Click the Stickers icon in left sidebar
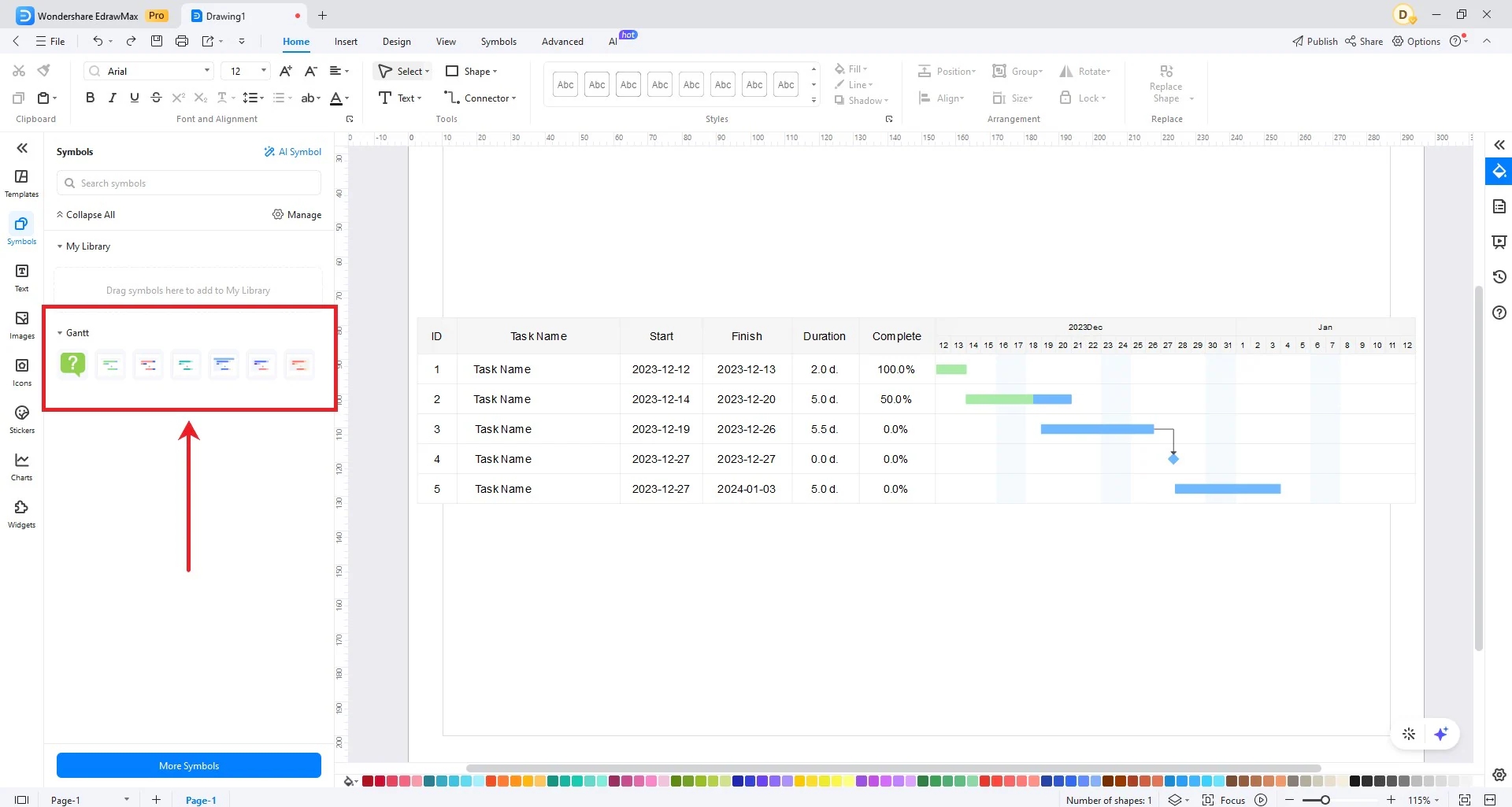Image resolution: width=1512 pixels, height=807 pixels. tap(21, 418)
